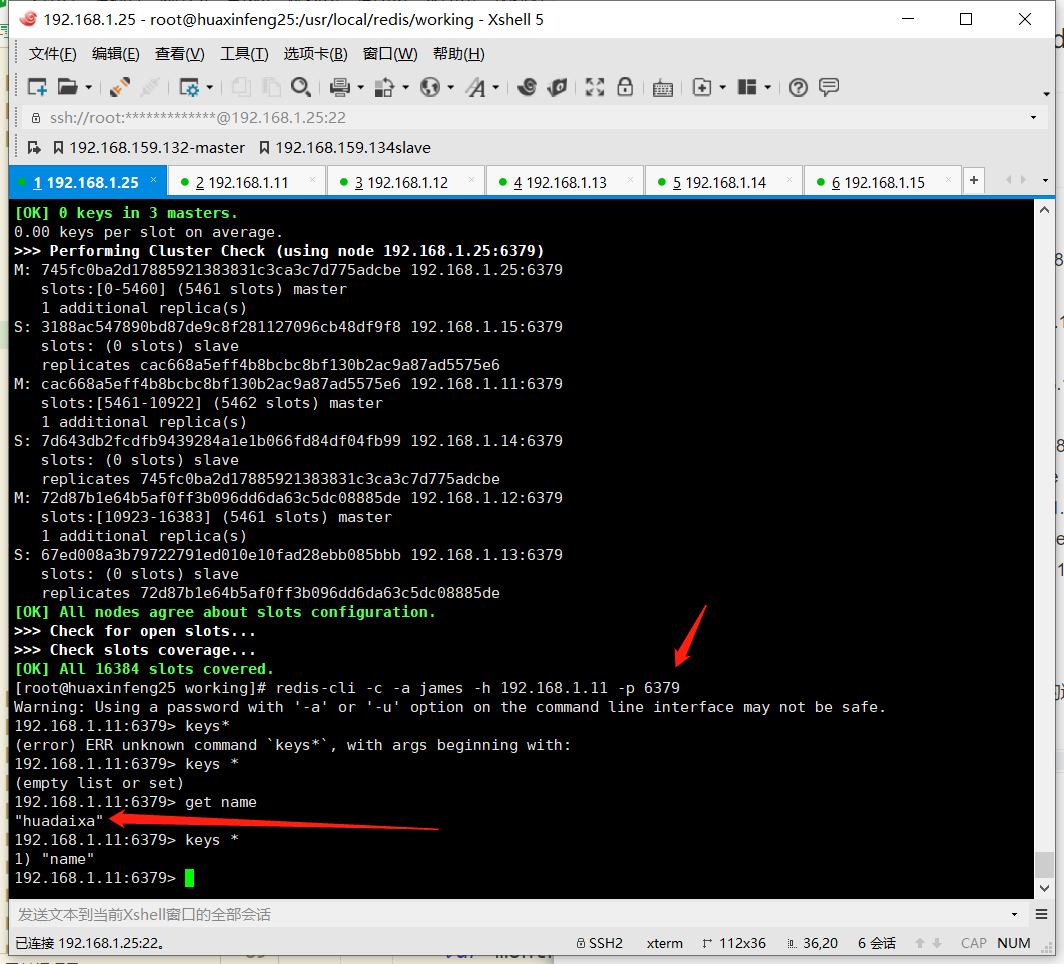Click the lock screen padlock icon

(x=625, y=87)
